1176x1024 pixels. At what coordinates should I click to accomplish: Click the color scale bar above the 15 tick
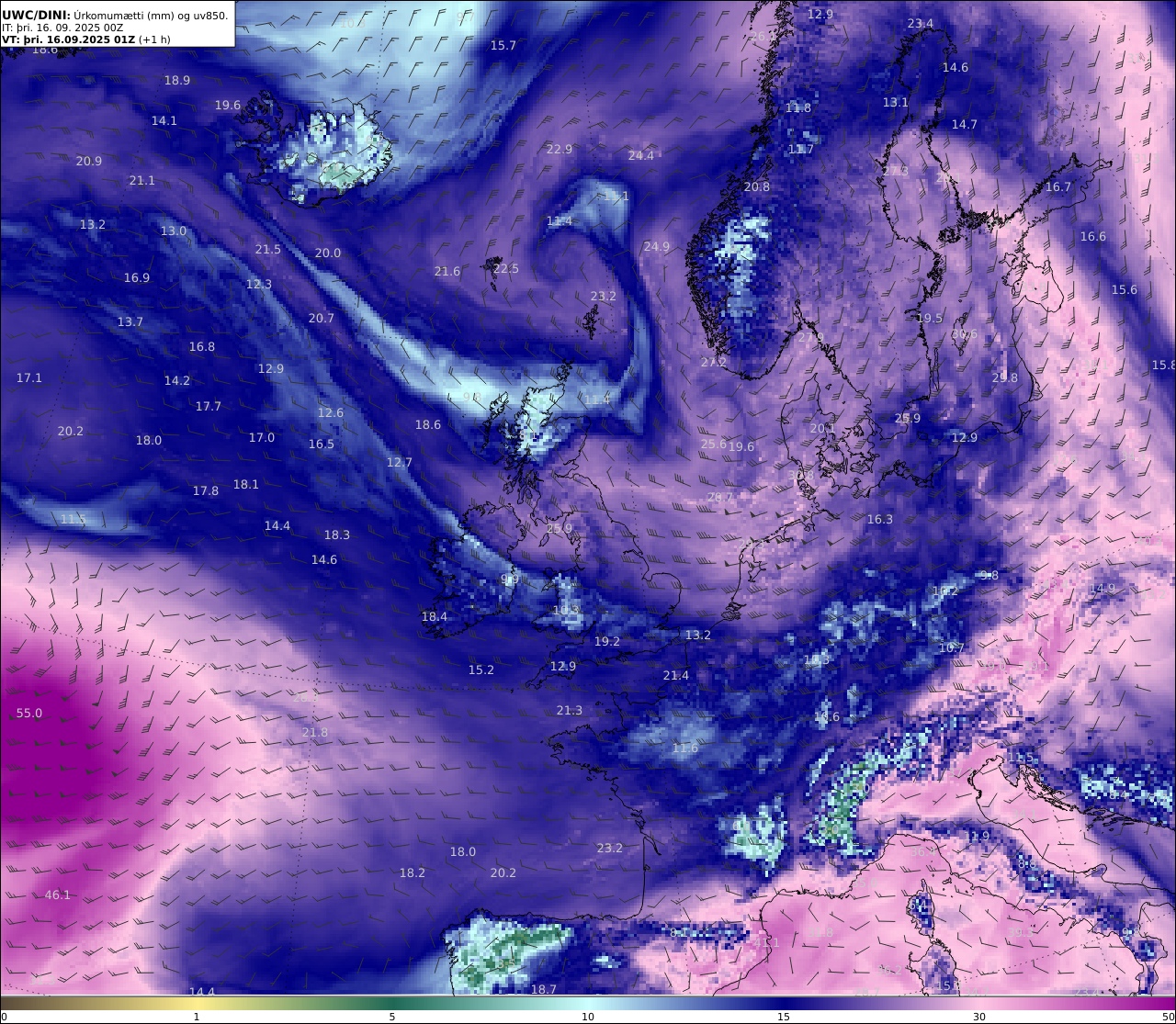pos(784,1002)
